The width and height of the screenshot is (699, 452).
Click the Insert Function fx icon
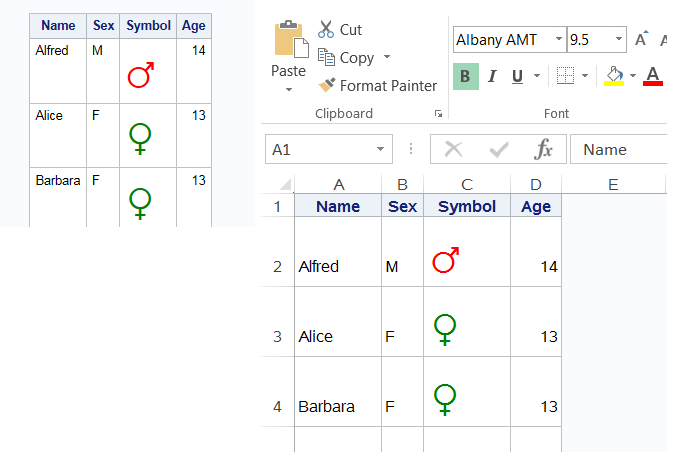(544, 150)
